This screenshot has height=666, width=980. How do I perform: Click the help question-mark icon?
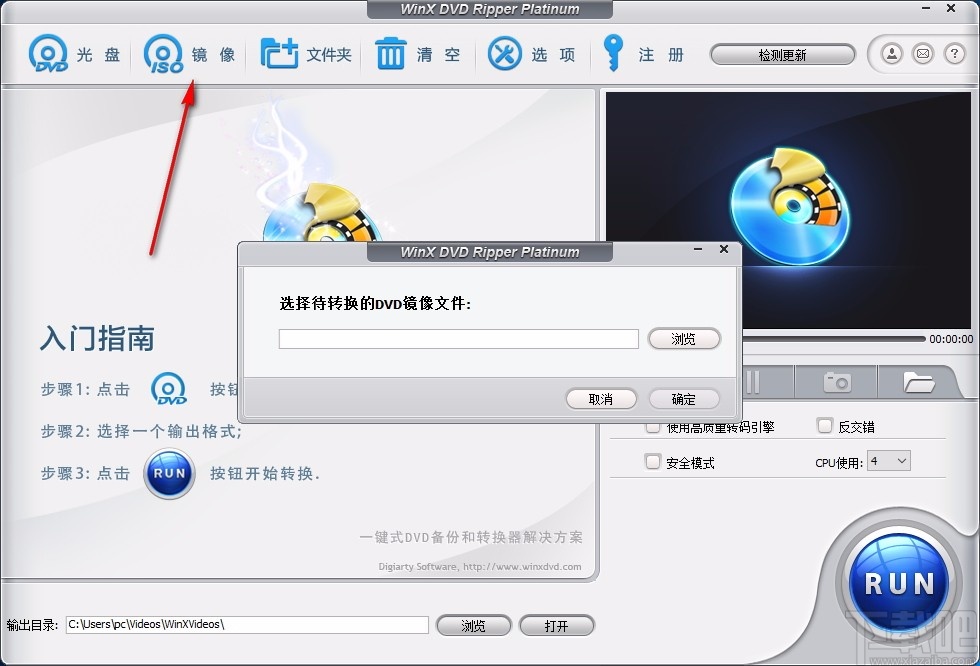click(x=956, y=54)
